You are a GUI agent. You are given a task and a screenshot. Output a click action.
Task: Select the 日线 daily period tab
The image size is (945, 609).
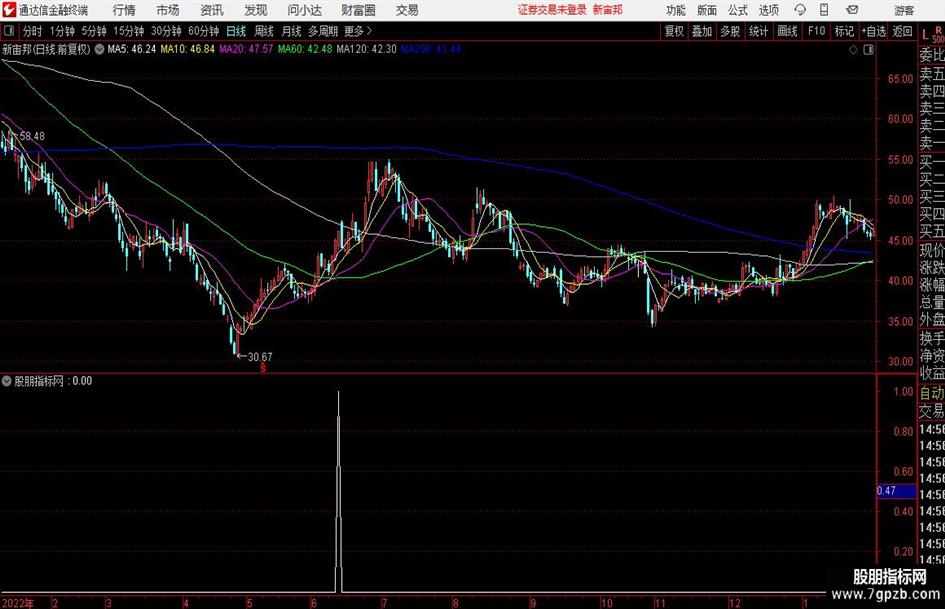coord(236,31)
